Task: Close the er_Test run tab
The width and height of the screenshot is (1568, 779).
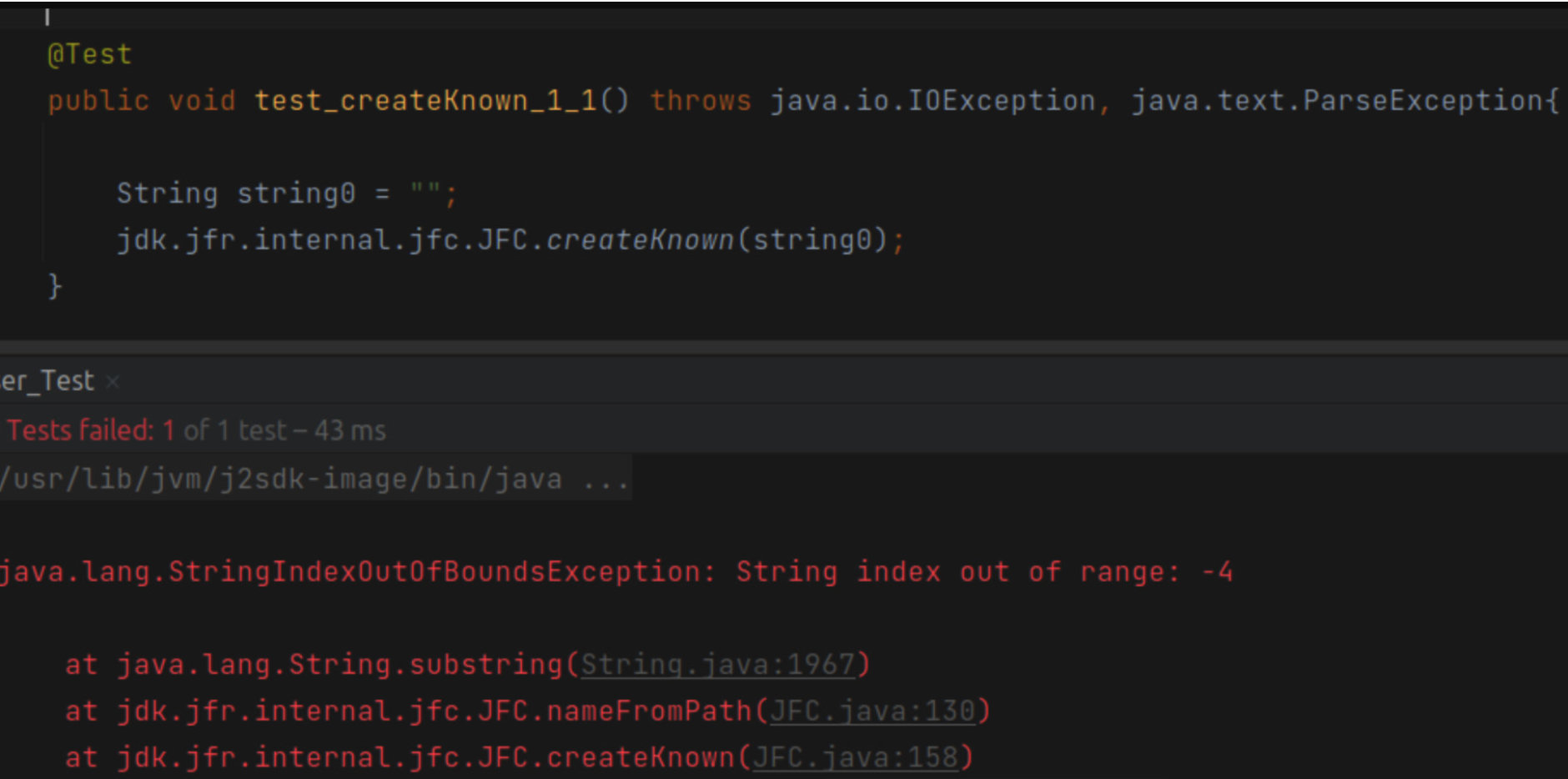Action: click(113, 382)
